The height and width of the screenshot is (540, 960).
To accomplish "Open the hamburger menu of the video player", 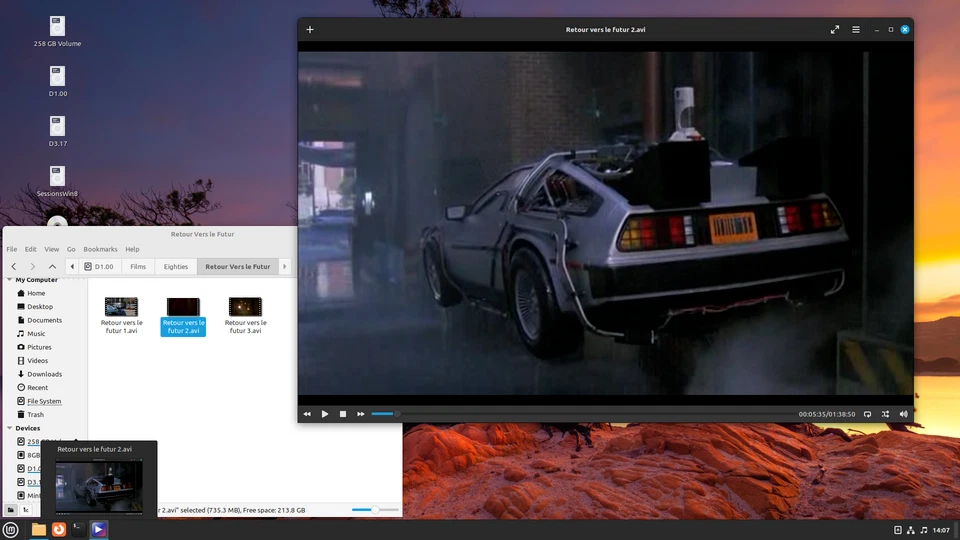I will (856, 29).
